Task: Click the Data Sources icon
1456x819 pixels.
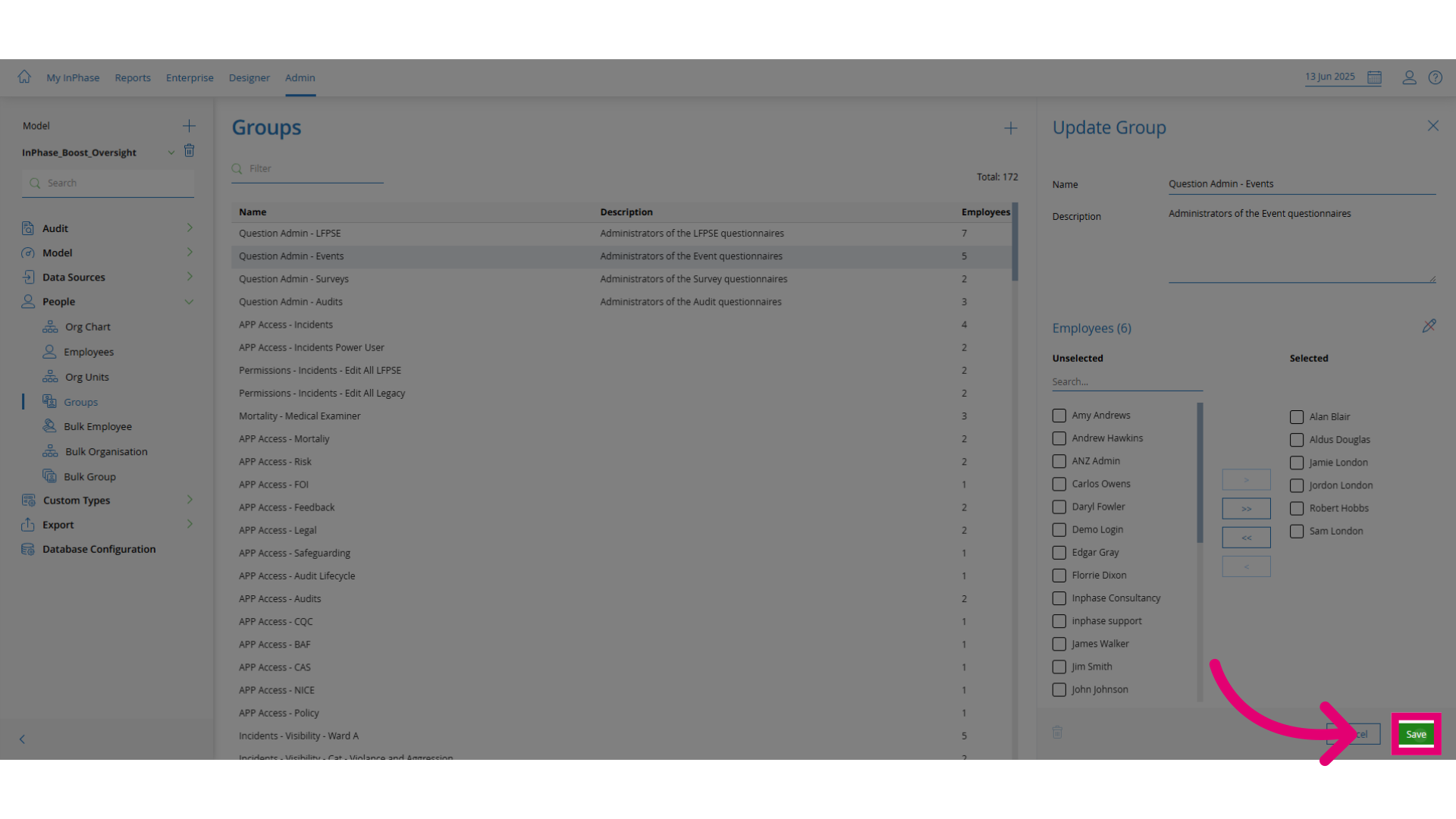Action: click(x=28, y=277)
